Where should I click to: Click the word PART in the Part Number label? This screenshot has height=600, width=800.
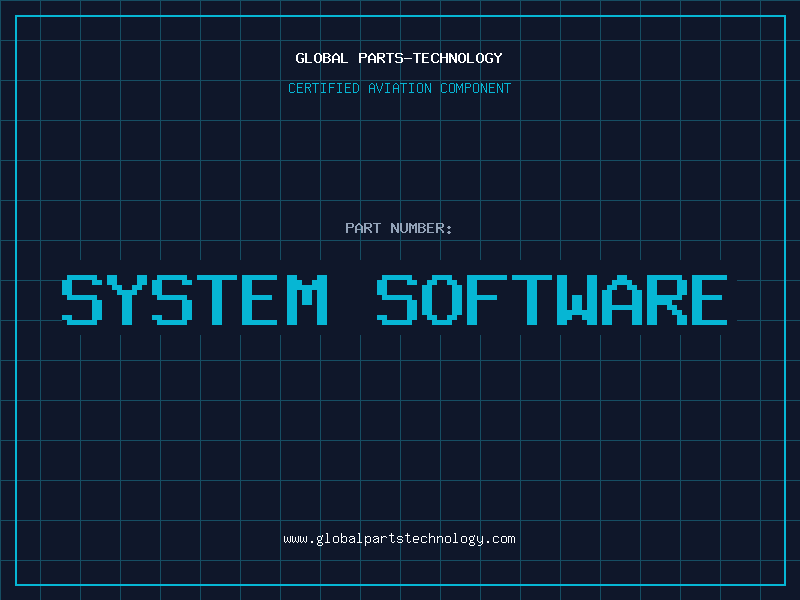tap(361, 228)
